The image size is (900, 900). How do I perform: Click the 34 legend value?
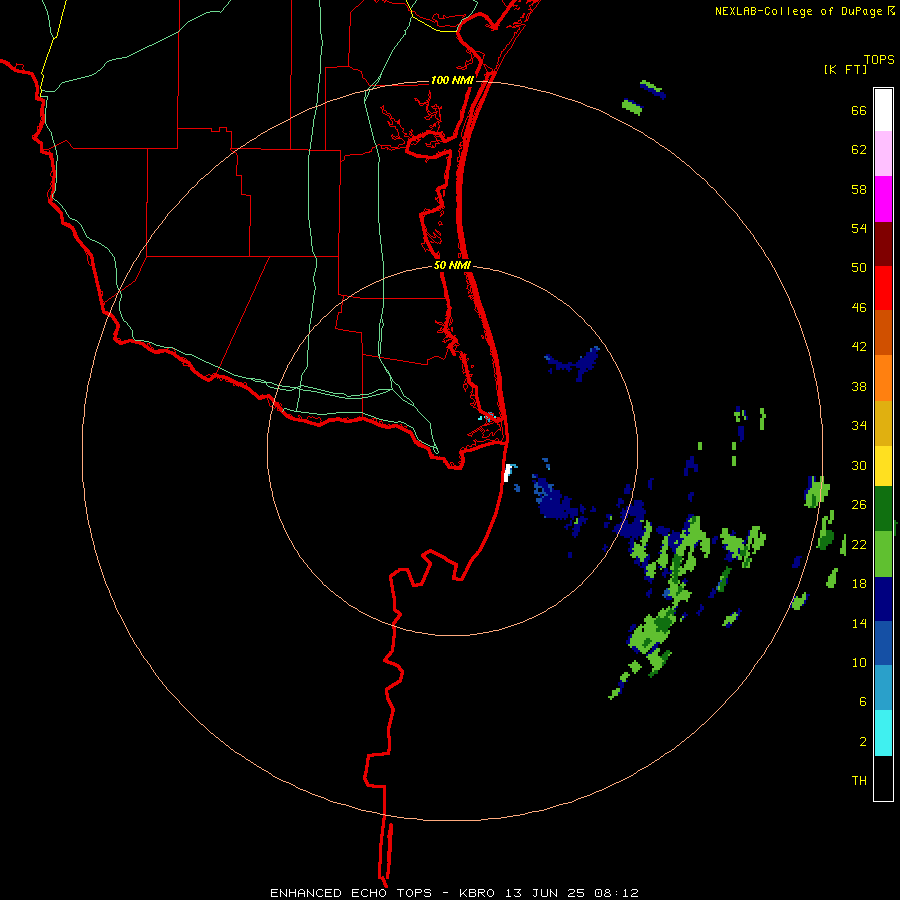[859, 426]
